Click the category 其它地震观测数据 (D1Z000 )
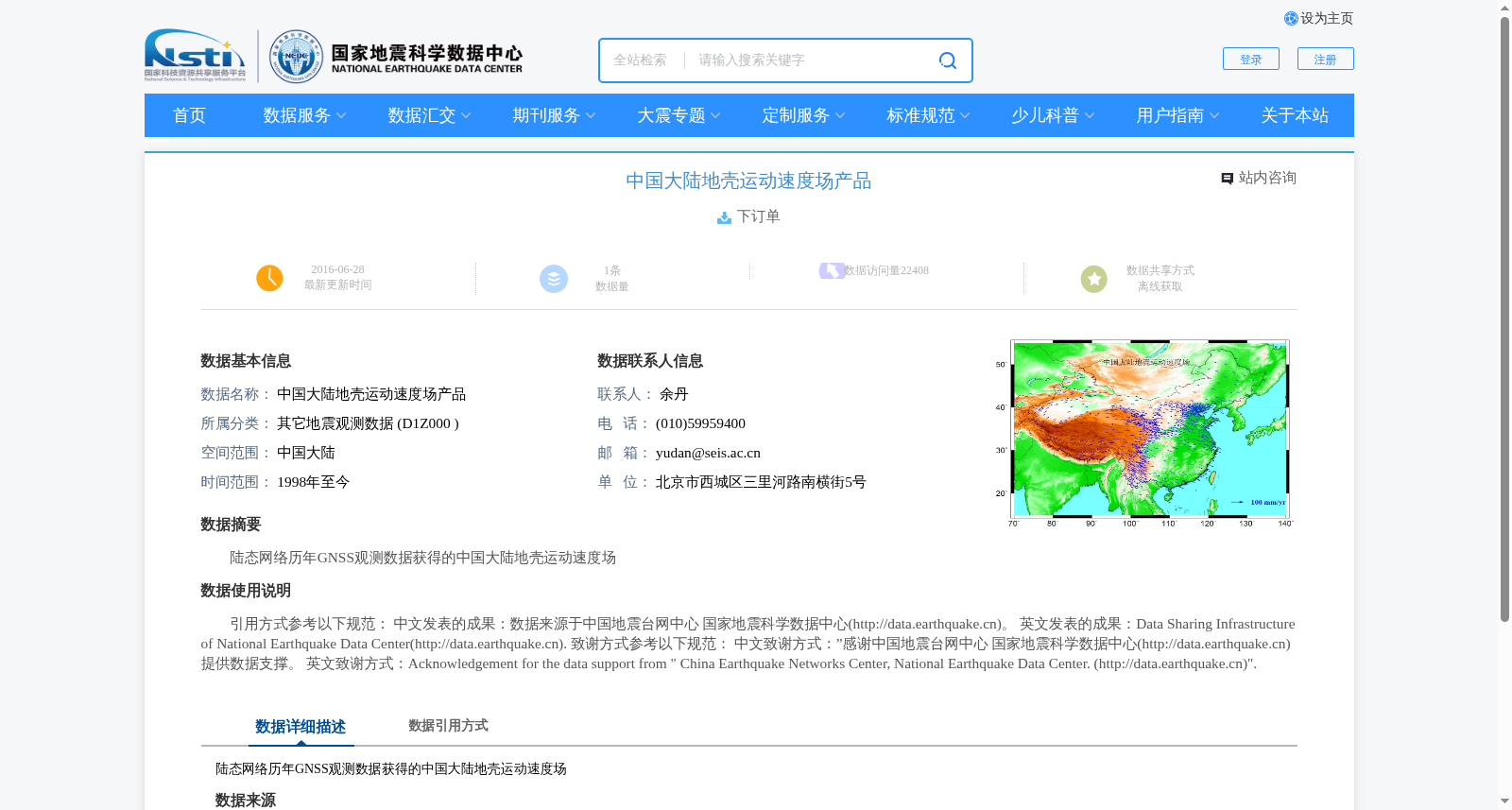 point(368,424)
